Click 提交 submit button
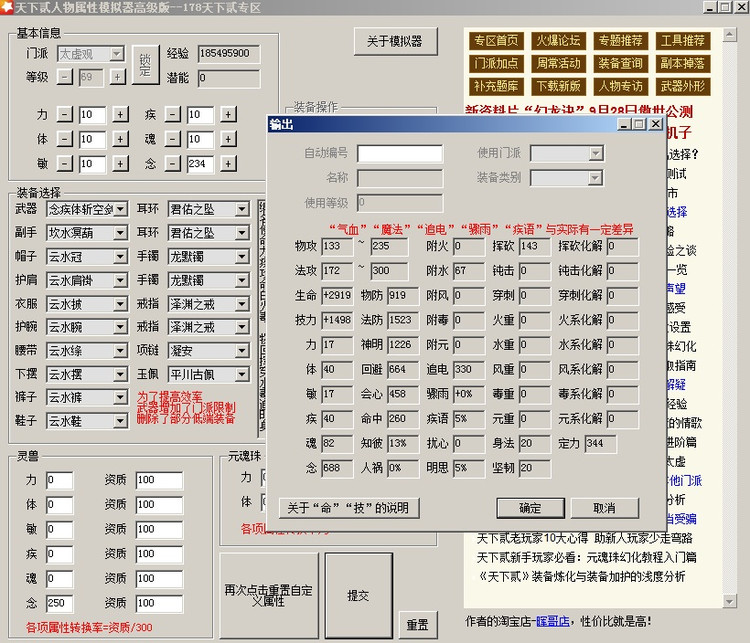750x643 pixels. (358, 595)
